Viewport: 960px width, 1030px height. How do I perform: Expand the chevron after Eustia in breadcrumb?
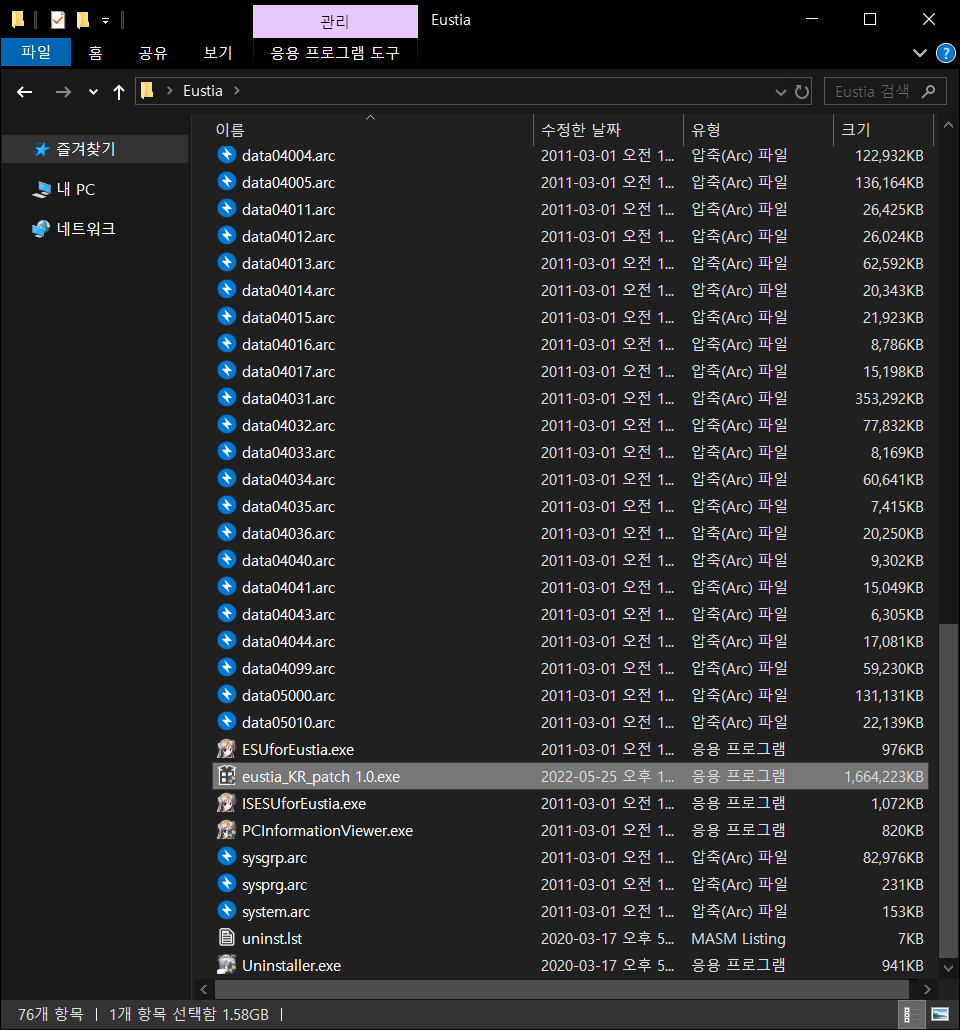tap(237, 91)
